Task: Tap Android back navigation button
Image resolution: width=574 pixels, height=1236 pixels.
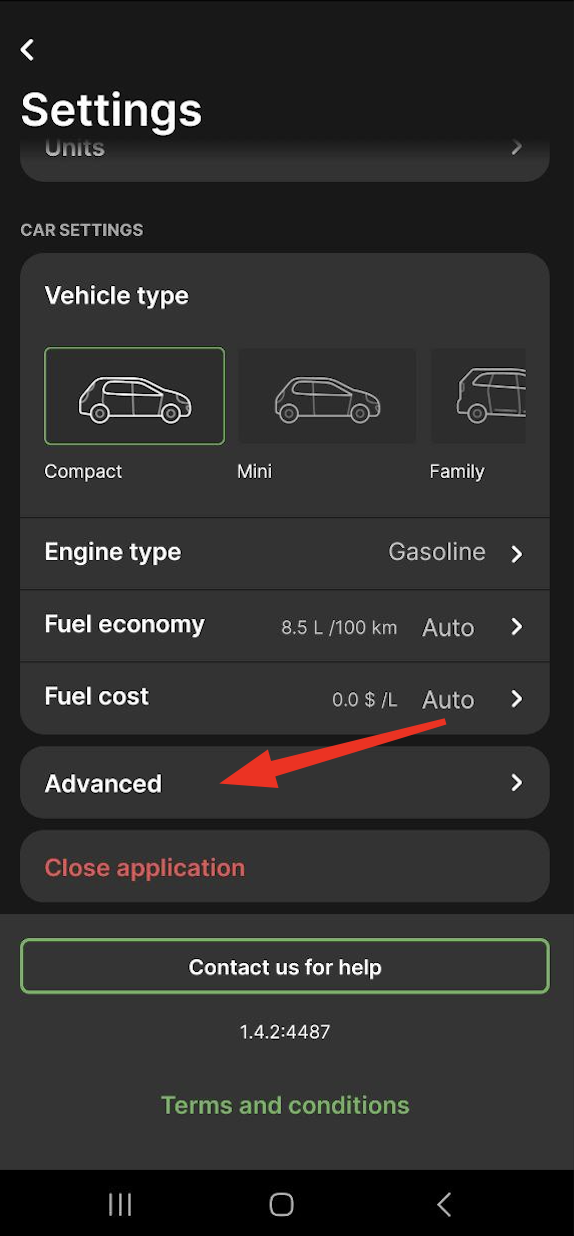Action: [x=445, y=1204]
